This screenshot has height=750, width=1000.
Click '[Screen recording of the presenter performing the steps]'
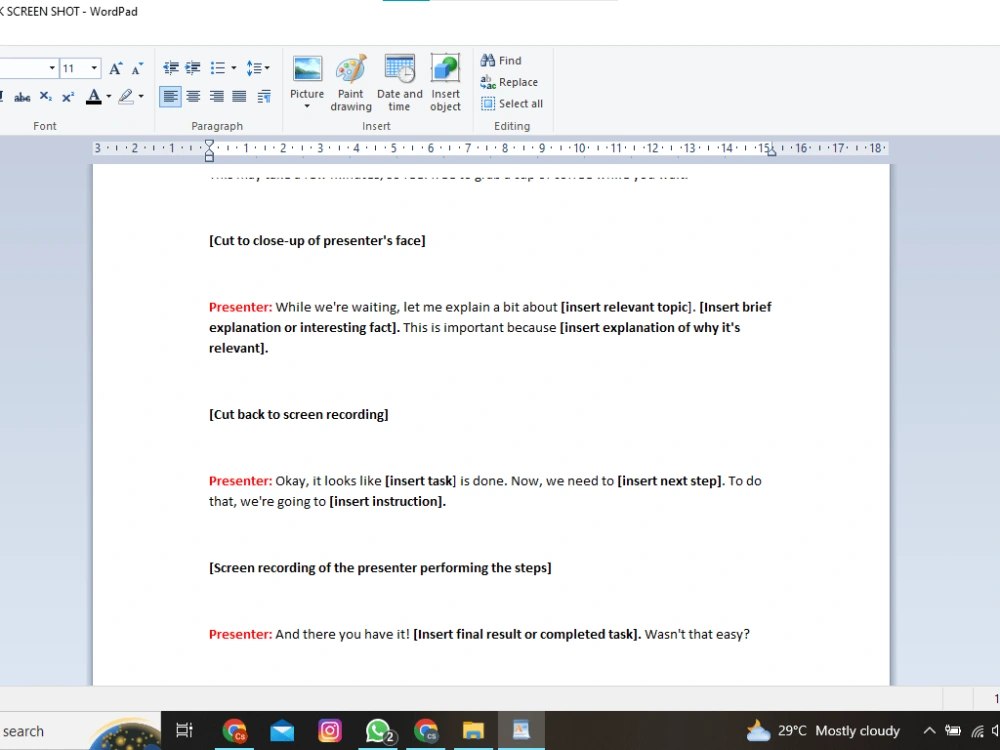(380, 568)
